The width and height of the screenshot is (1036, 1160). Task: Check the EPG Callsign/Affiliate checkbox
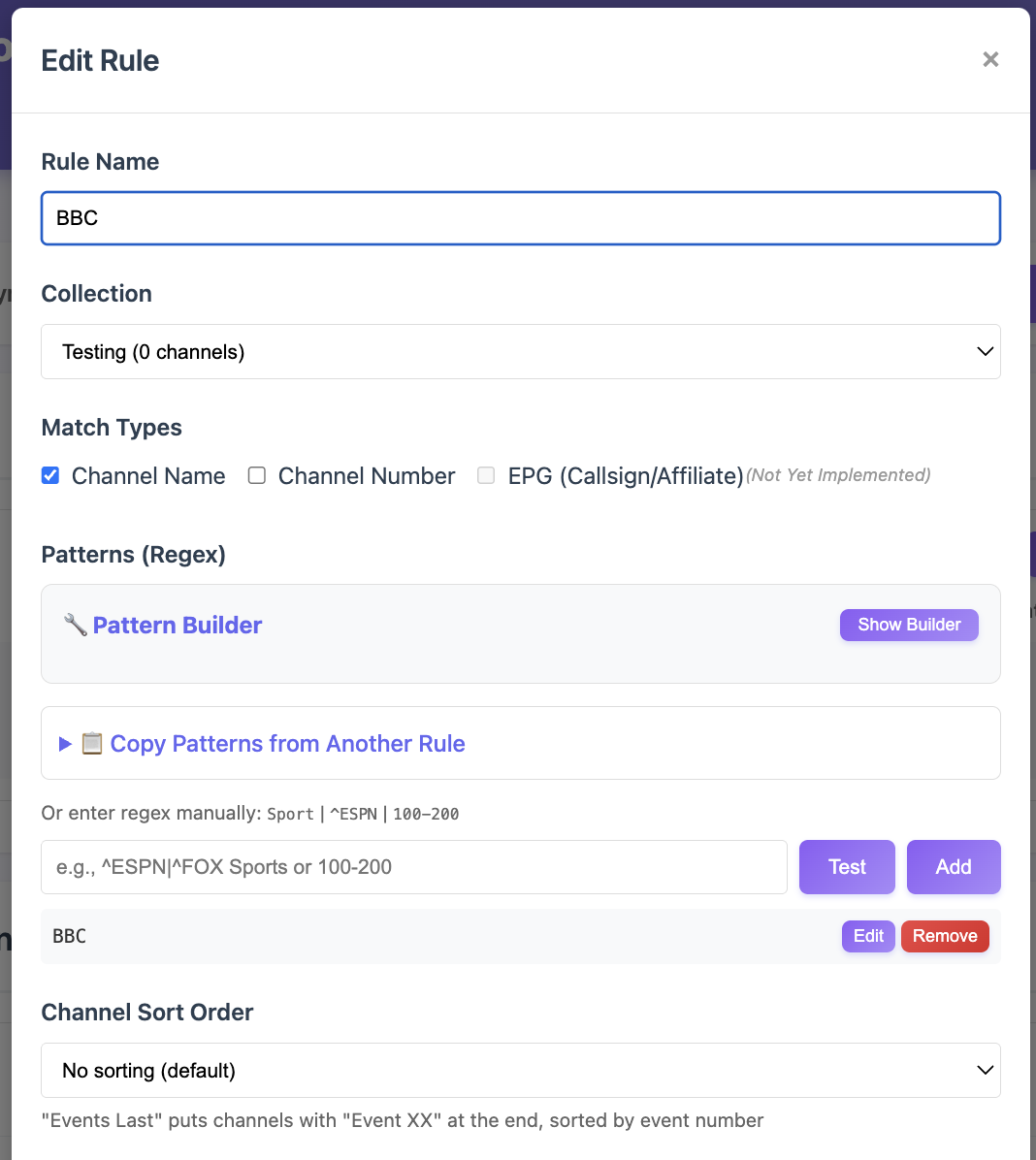(486, 475)
